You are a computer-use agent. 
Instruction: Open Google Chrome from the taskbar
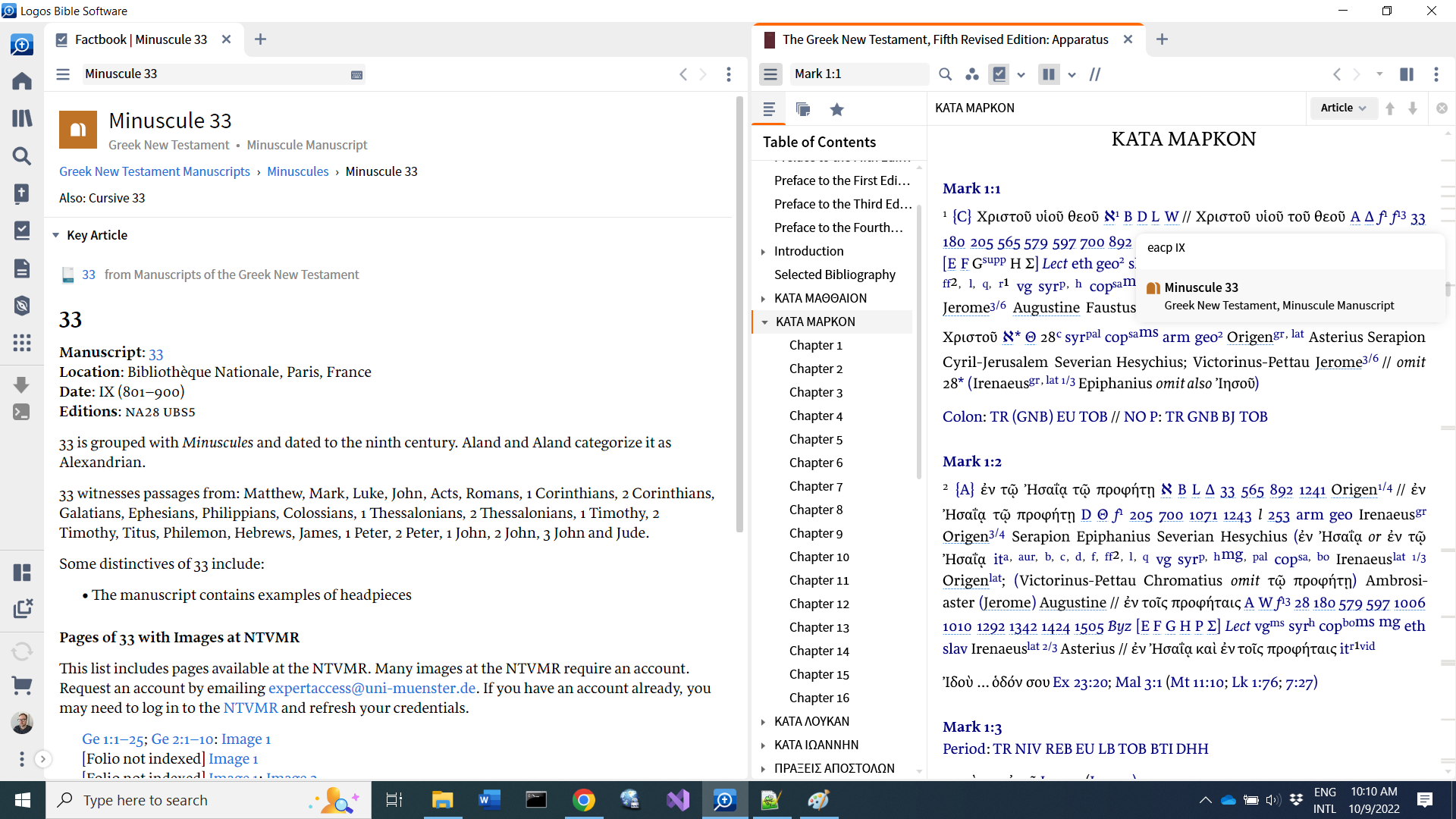coord(583,800)
